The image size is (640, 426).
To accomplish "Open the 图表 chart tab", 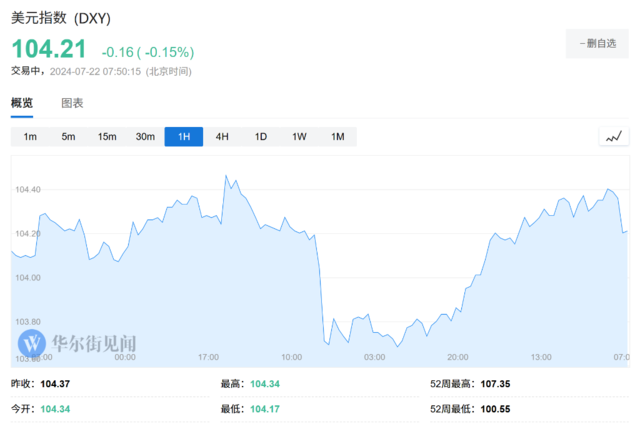I will click(x=72, y=103).
